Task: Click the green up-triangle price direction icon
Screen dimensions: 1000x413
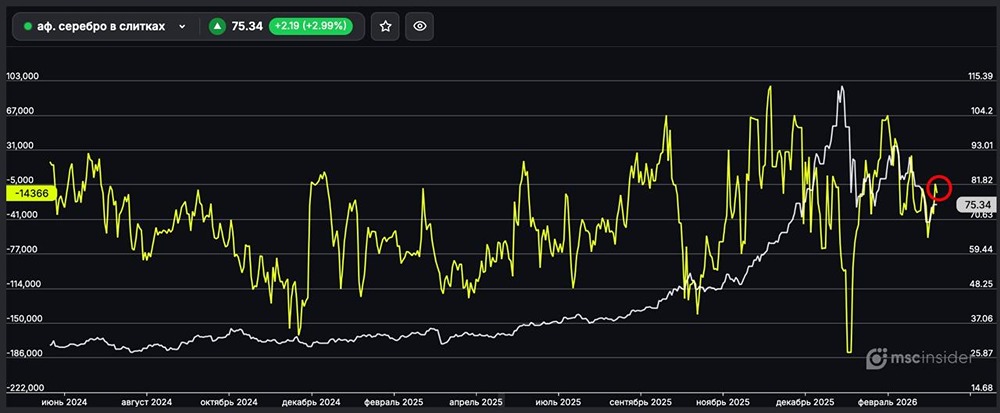Action: 217,27
